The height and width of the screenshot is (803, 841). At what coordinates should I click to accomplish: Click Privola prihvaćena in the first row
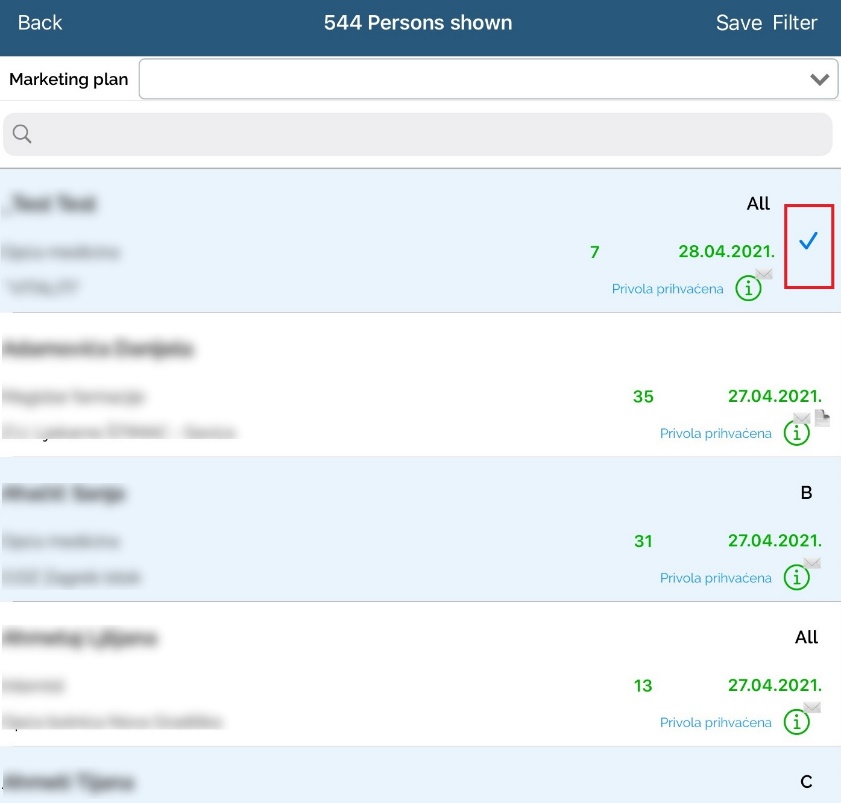tap(667, 289)
